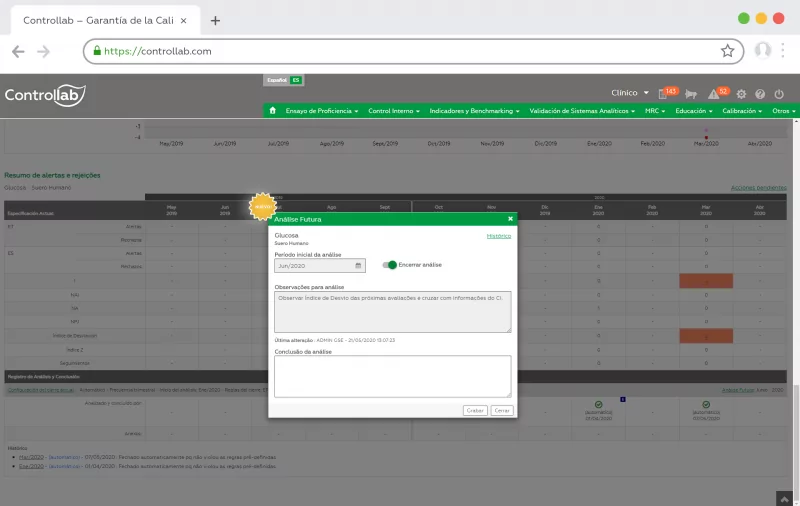Click the Gravar button
The width and height of the screenshot is (800, 506).
[475, 410]
